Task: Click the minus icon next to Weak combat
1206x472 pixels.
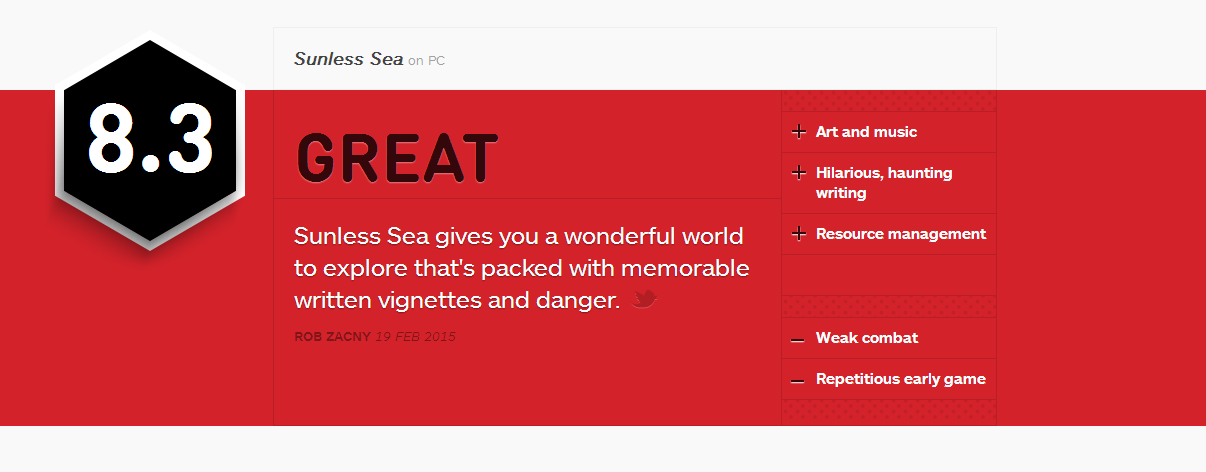Action: coord(797,341)
